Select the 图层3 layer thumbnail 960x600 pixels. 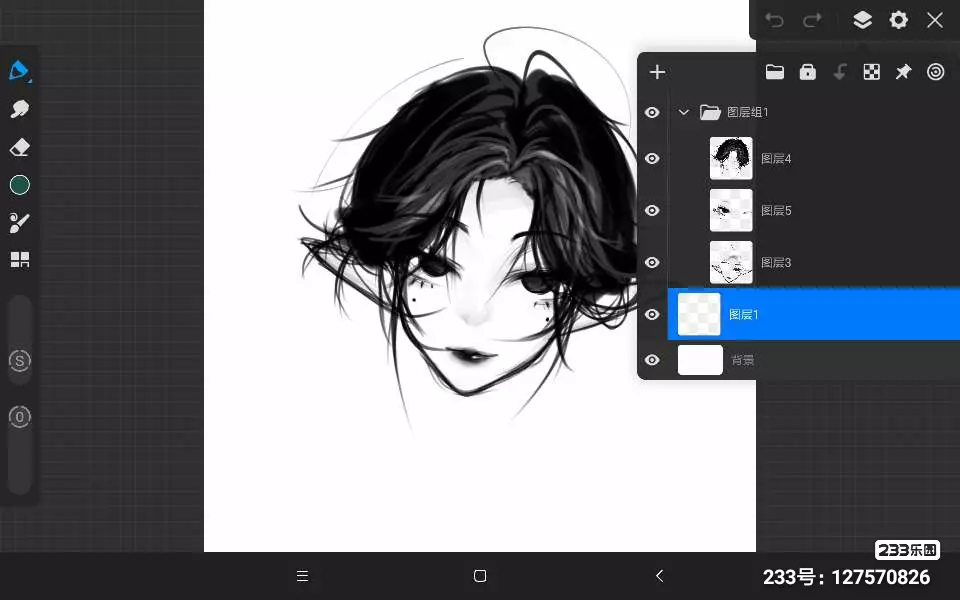click(731, 262)
